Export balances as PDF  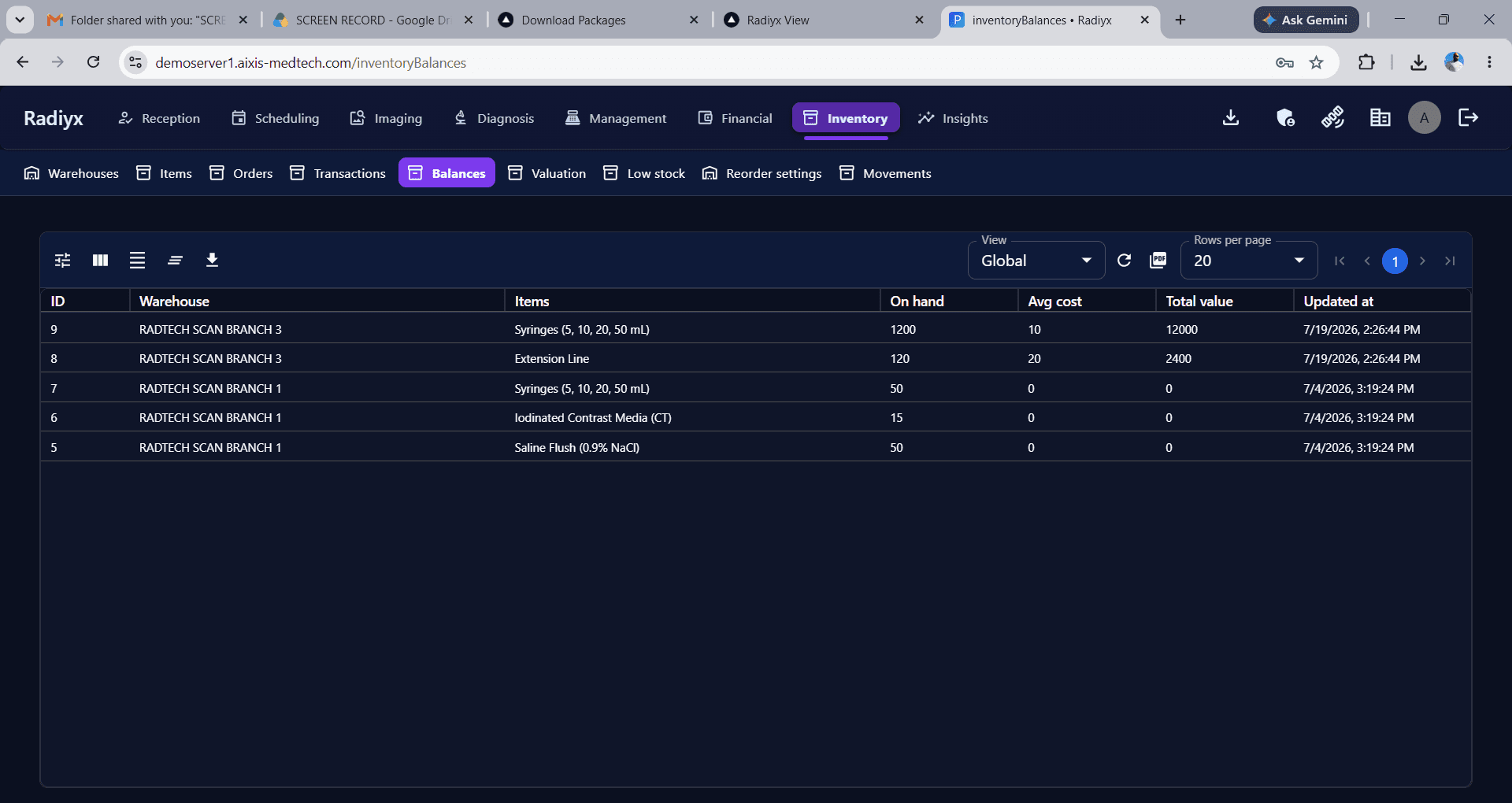point(1158,261)
